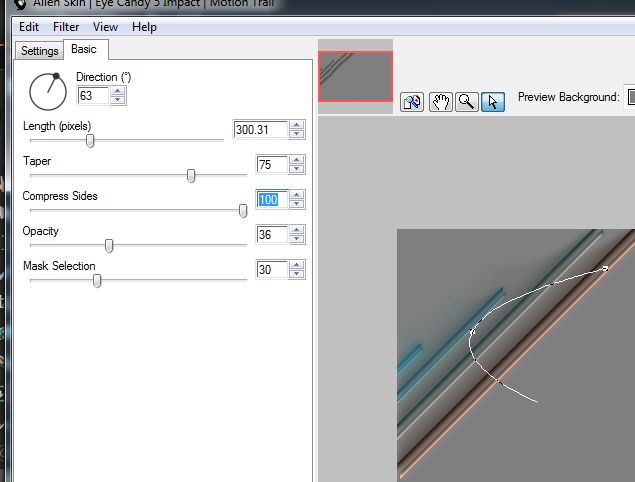Click the show original toggle icon
This screenshot has height=482, width=635.
(x=412, y=101)
